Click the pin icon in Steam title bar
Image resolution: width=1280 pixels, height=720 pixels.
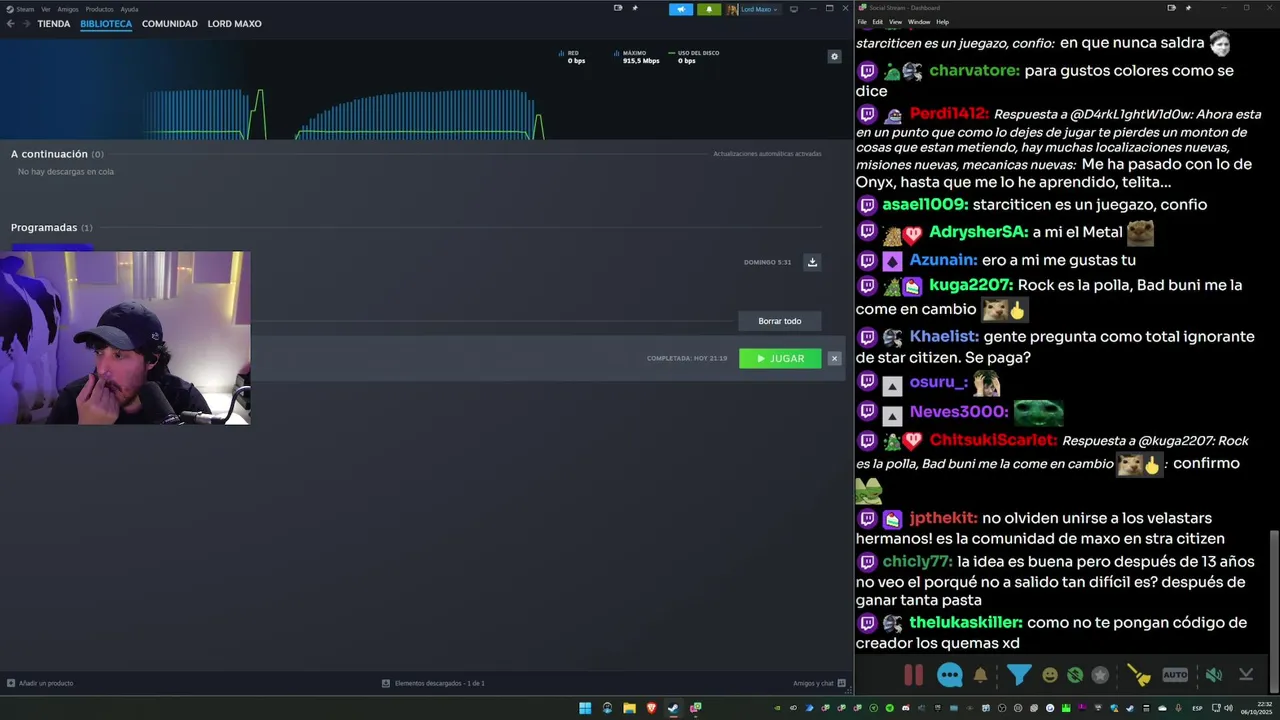[634, 8]
